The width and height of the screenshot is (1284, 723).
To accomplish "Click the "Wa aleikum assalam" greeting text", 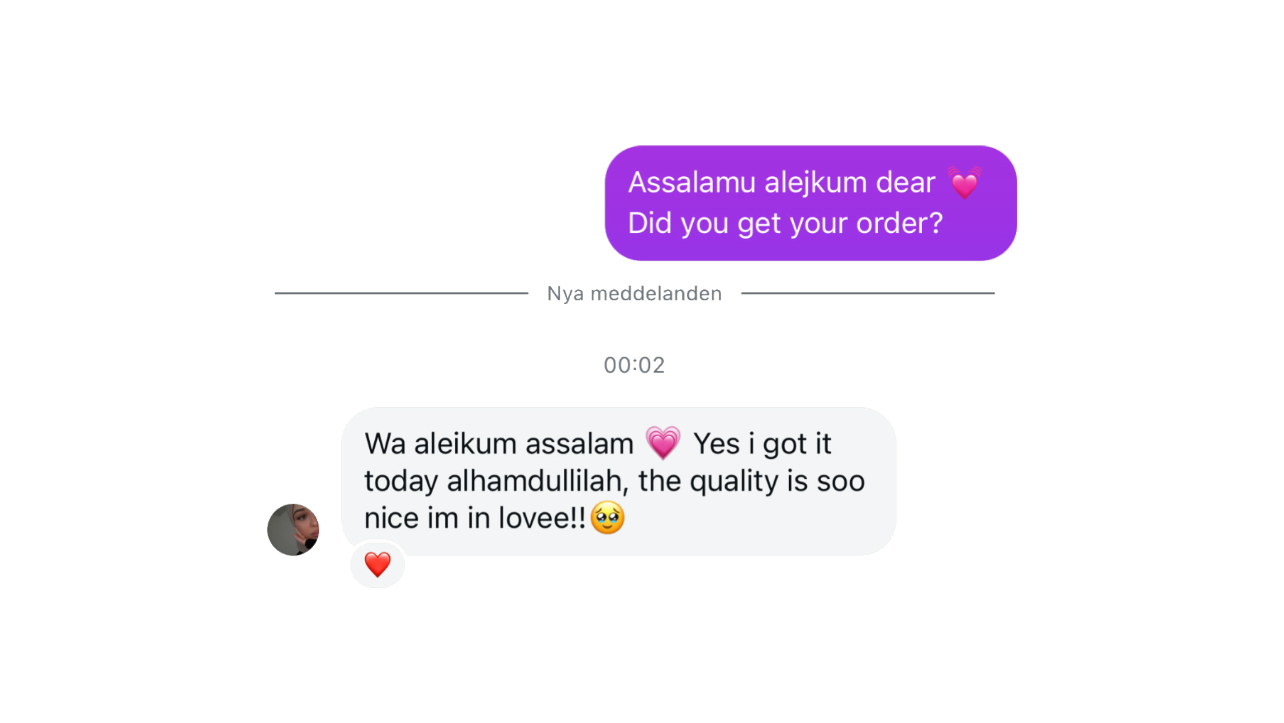I will coord(499,443).
